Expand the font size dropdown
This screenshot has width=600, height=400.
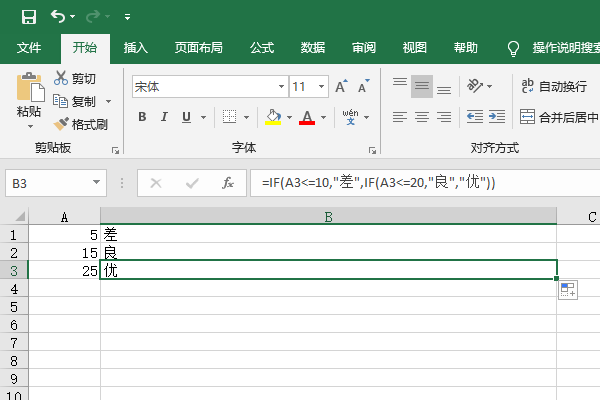(x=323, y=87)
